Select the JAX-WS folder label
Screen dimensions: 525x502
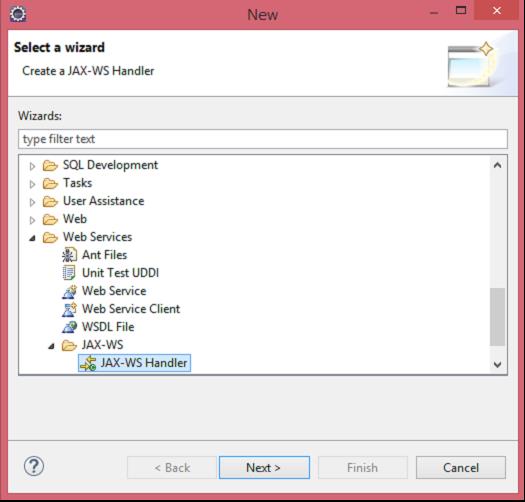(x=102, y=345)
